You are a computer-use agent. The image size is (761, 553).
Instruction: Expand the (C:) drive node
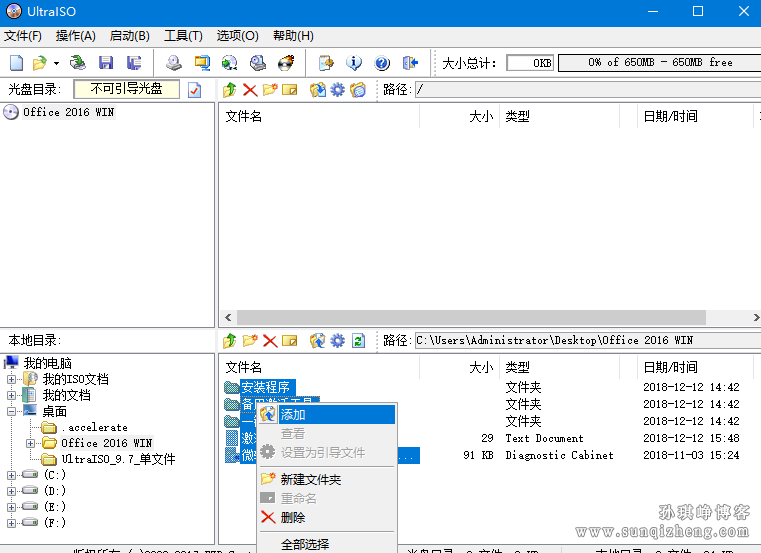[11, 475]
